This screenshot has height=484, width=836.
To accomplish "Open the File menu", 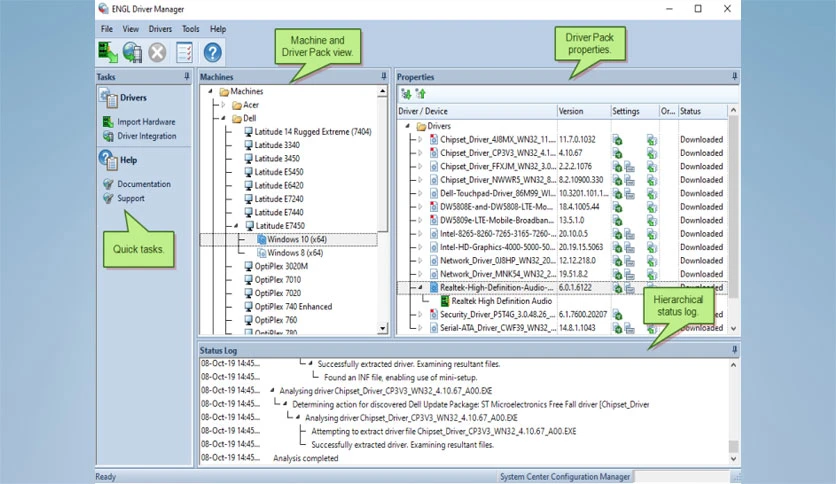I will (x=107, y=29).
